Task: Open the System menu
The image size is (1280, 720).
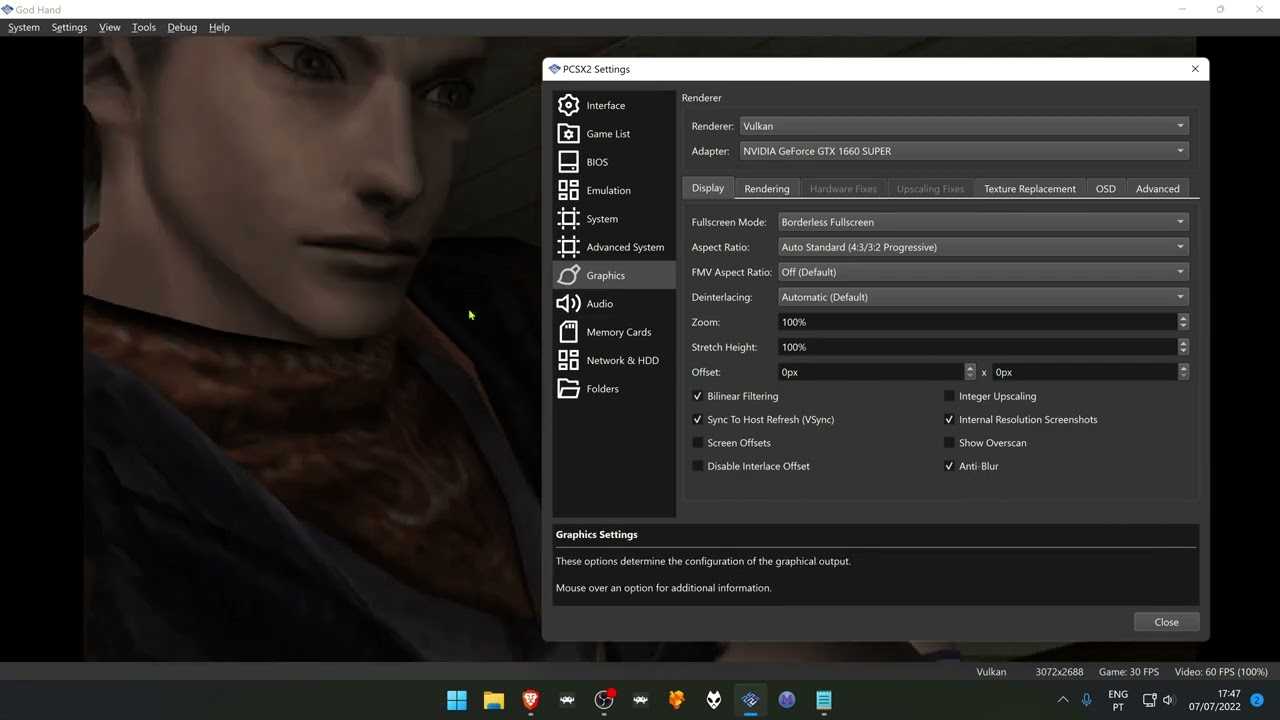Action: pyautogui.click(x=24, y=27)
